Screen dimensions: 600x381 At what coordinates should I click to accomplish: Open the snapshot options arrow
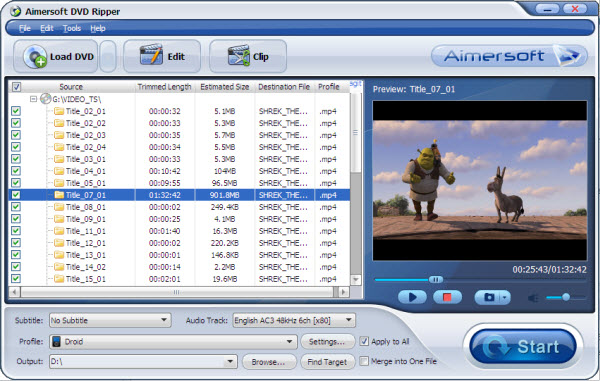pos(505,297)
